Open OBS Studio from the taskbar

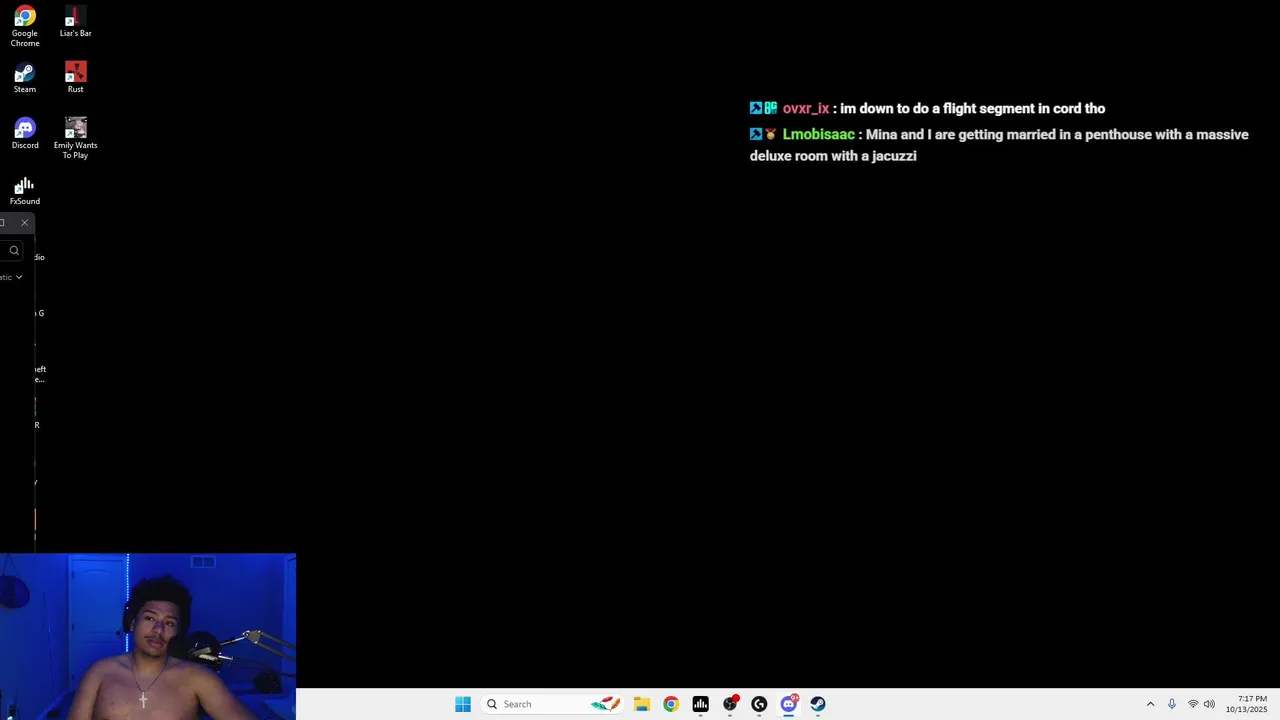tap(730, 704)
